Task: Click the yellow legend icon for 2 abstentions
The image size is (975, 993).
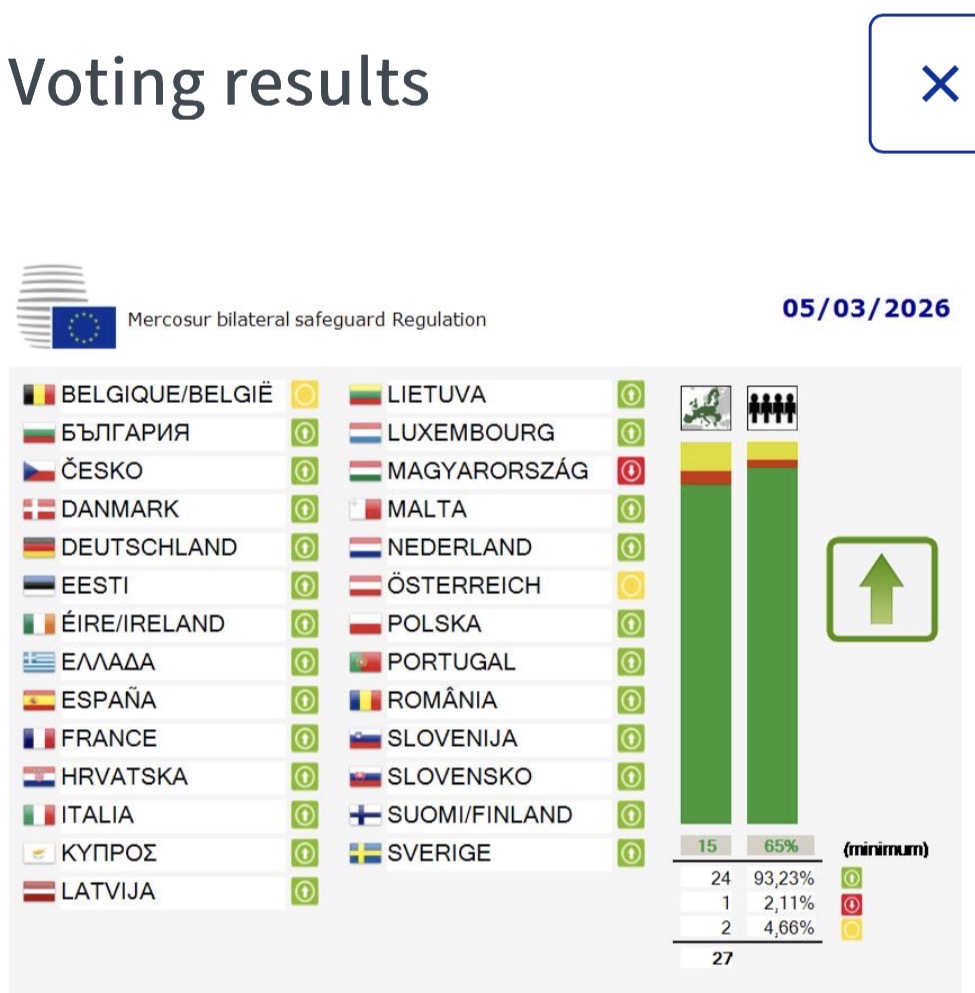Action: tap(853, 929)
